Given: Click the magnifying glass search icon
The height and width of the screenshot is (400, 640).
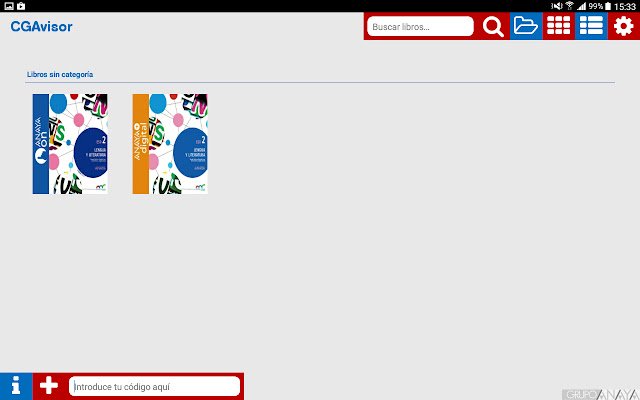Looking at the screenshot, I should click(493, 27).
